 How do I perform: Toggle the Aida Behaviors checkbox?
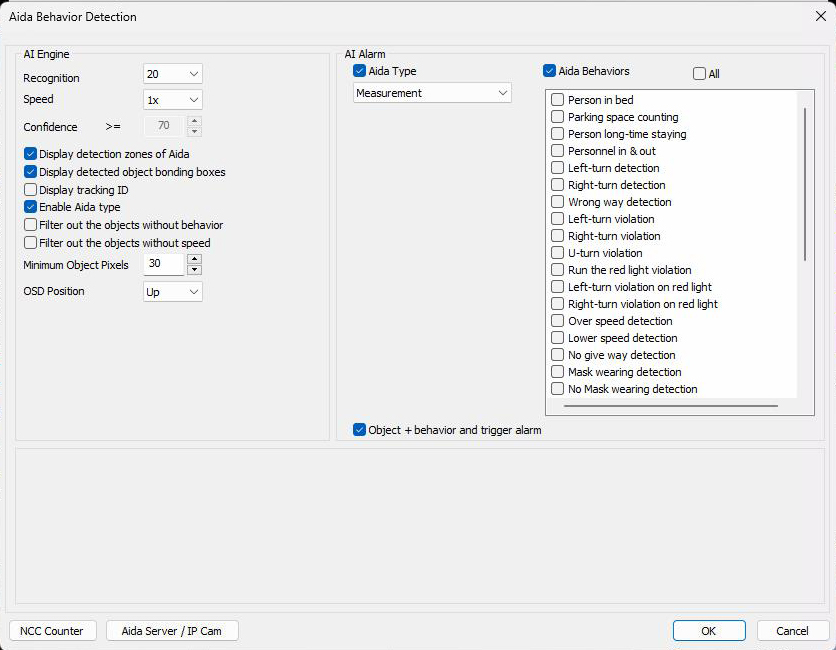pyautogui.click(x=549, y=70)
